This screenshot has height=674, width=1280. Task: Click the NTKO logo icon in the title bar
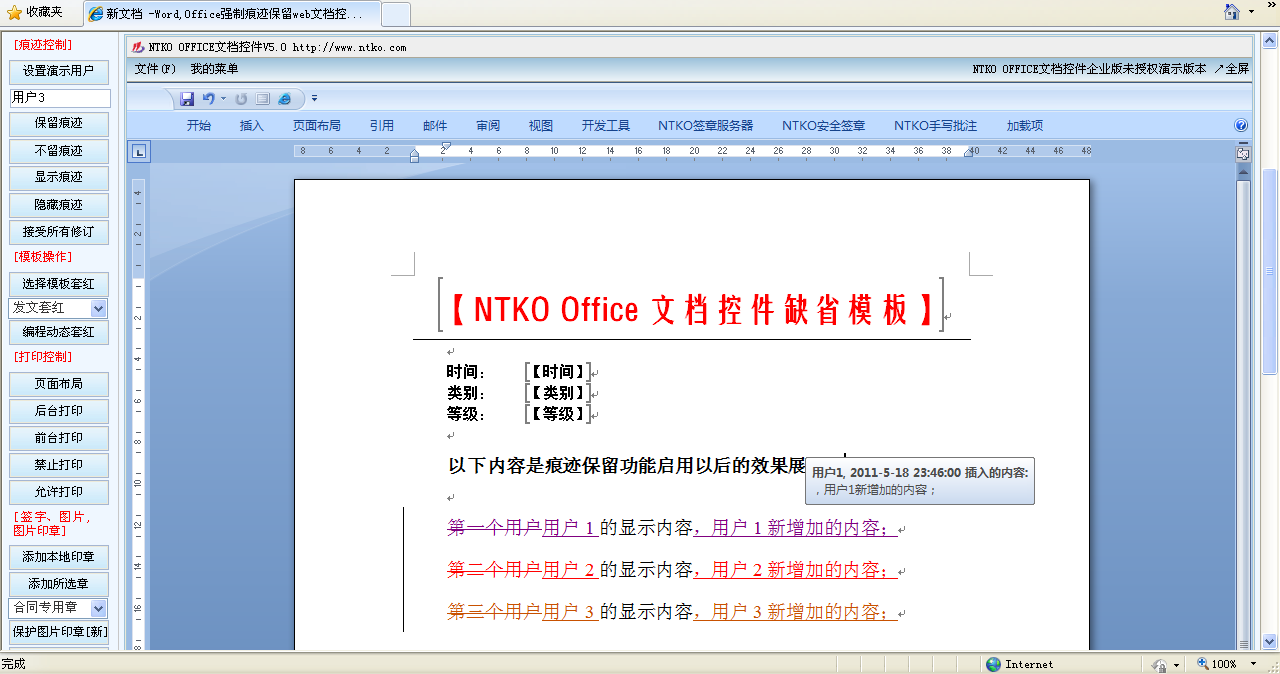coord(138,47)
